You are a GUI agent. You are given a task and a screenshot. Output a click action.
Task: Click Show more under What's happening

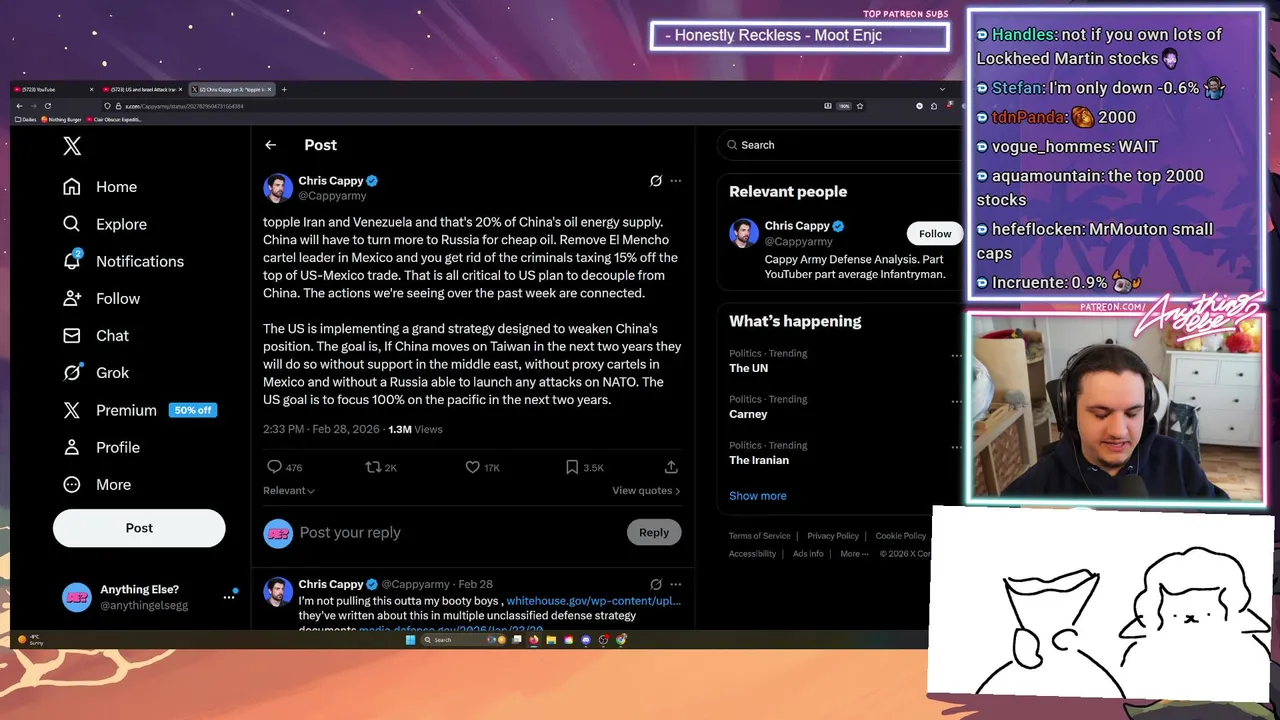758,496
